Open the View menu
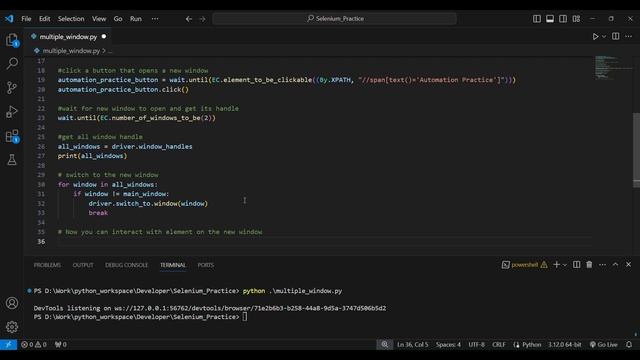 coord(99,19)
